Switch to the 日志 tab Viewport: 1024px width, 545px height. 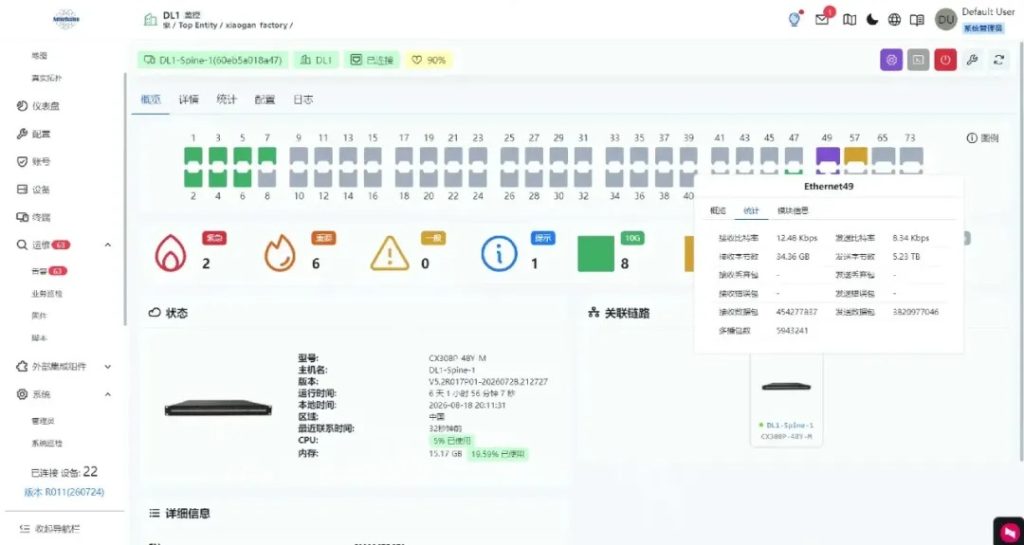pos(303,100)
